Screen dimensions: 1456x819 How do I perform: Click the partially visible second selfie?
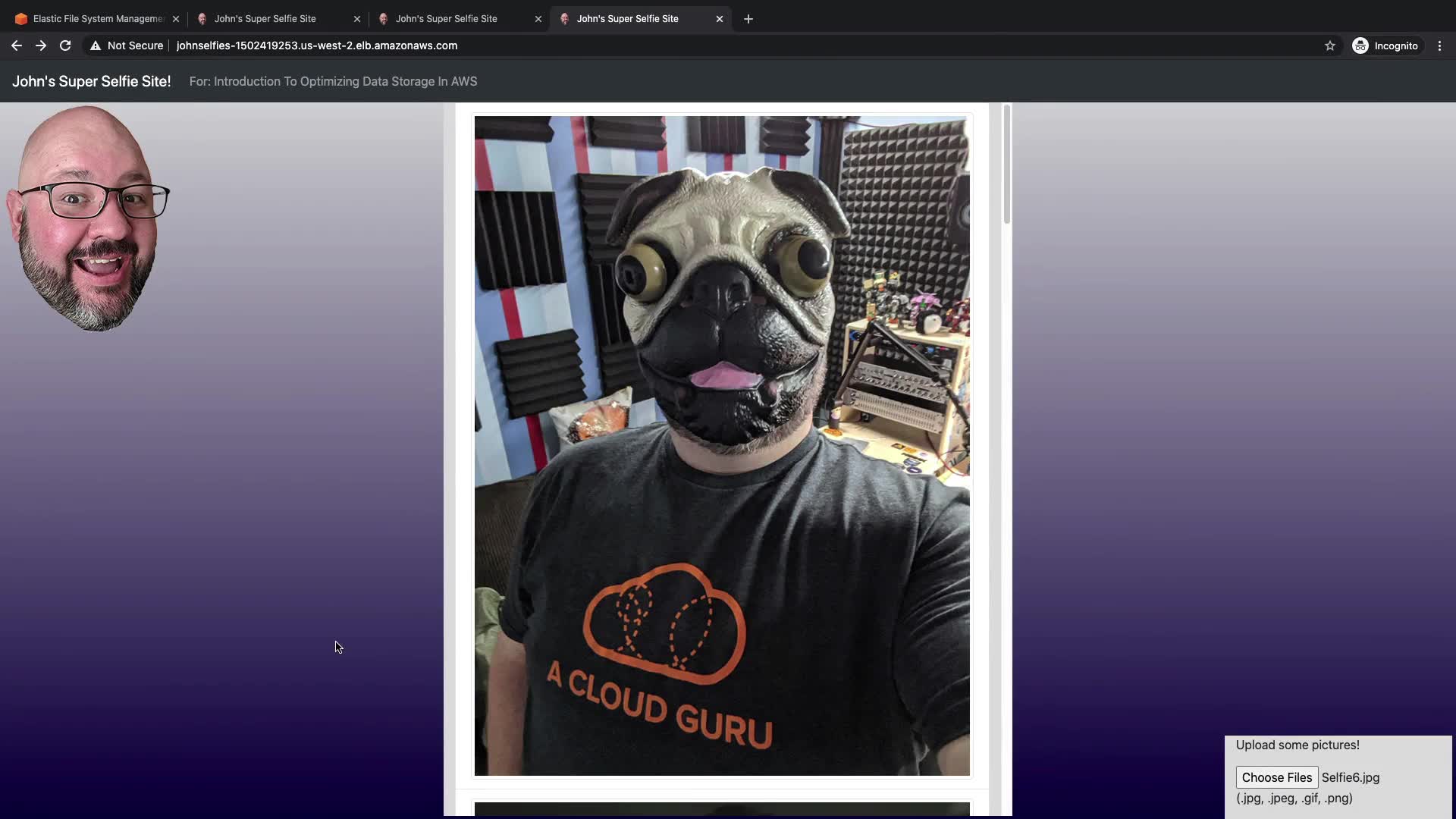(x=721, y=809)
